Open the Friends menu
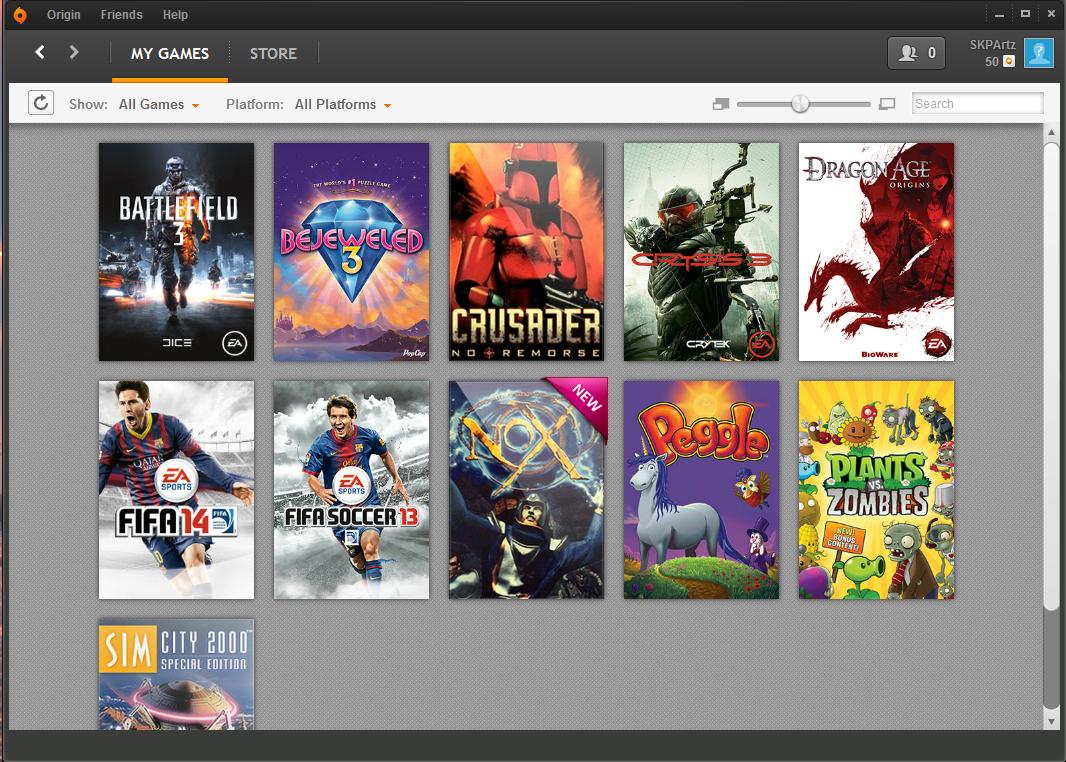1066x762 pixels. [x=122, y=14]
